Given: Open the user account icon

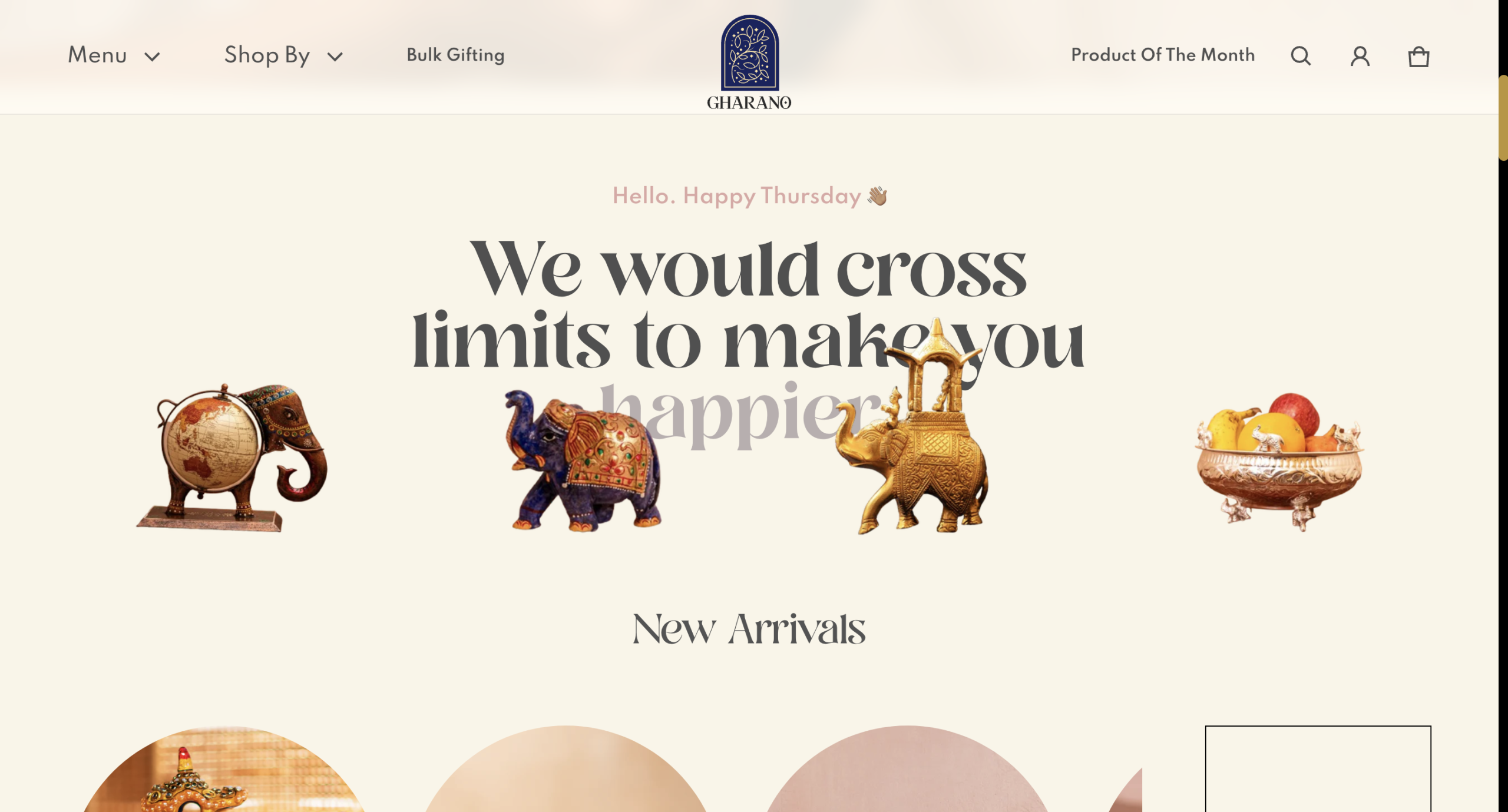Looking at the screenshot, I should click(1360, 57).
